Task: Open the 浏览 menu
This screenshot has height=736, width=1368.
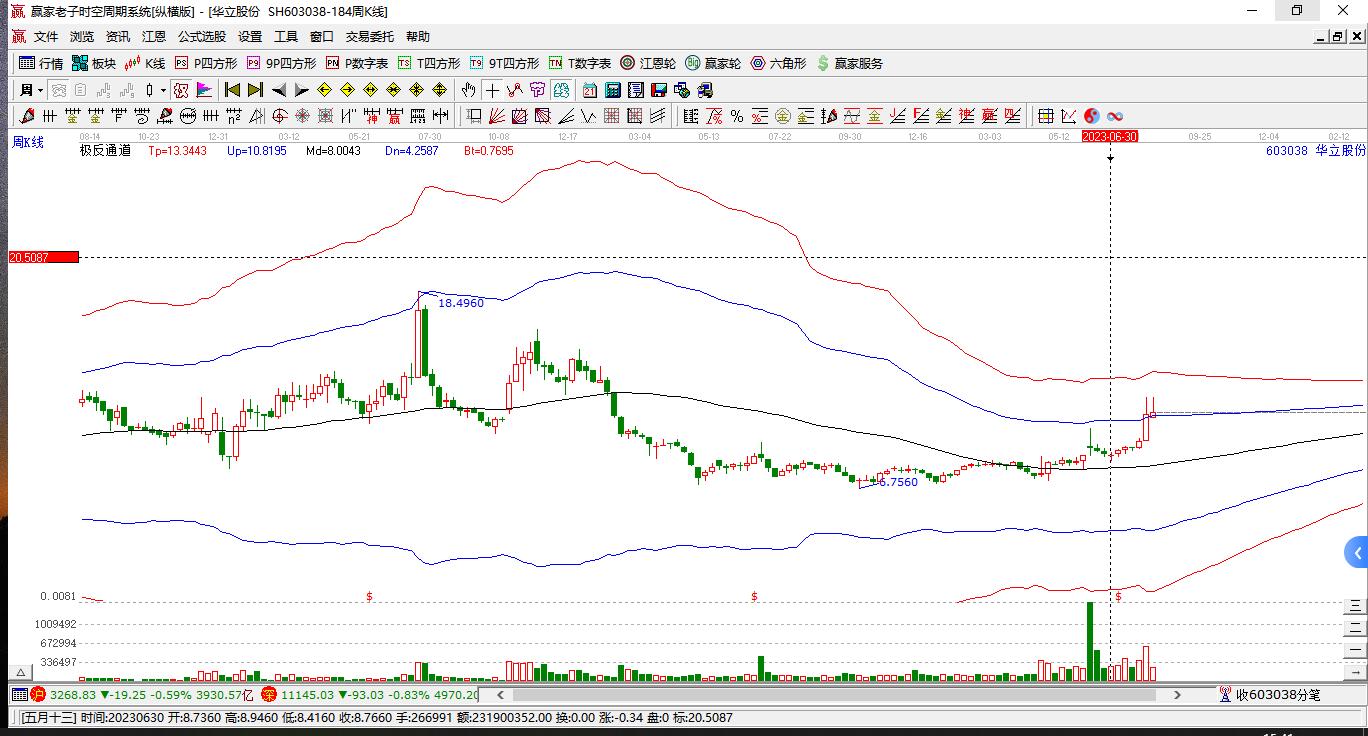Action: click(x=82, y=37)
